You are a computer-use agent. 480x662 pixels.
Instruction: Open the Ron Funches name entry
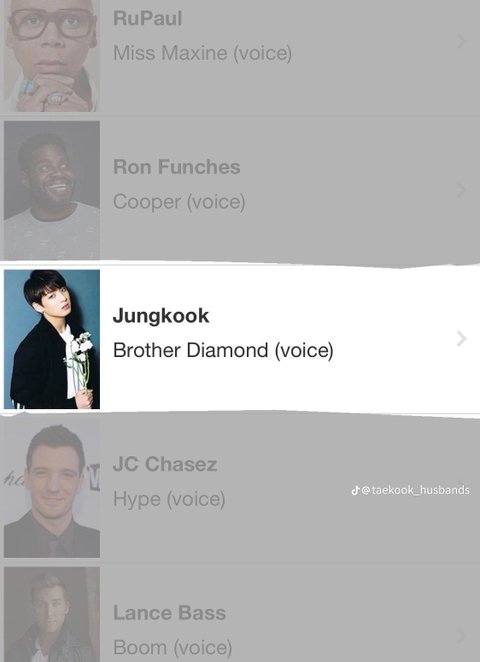click(176, 167)
